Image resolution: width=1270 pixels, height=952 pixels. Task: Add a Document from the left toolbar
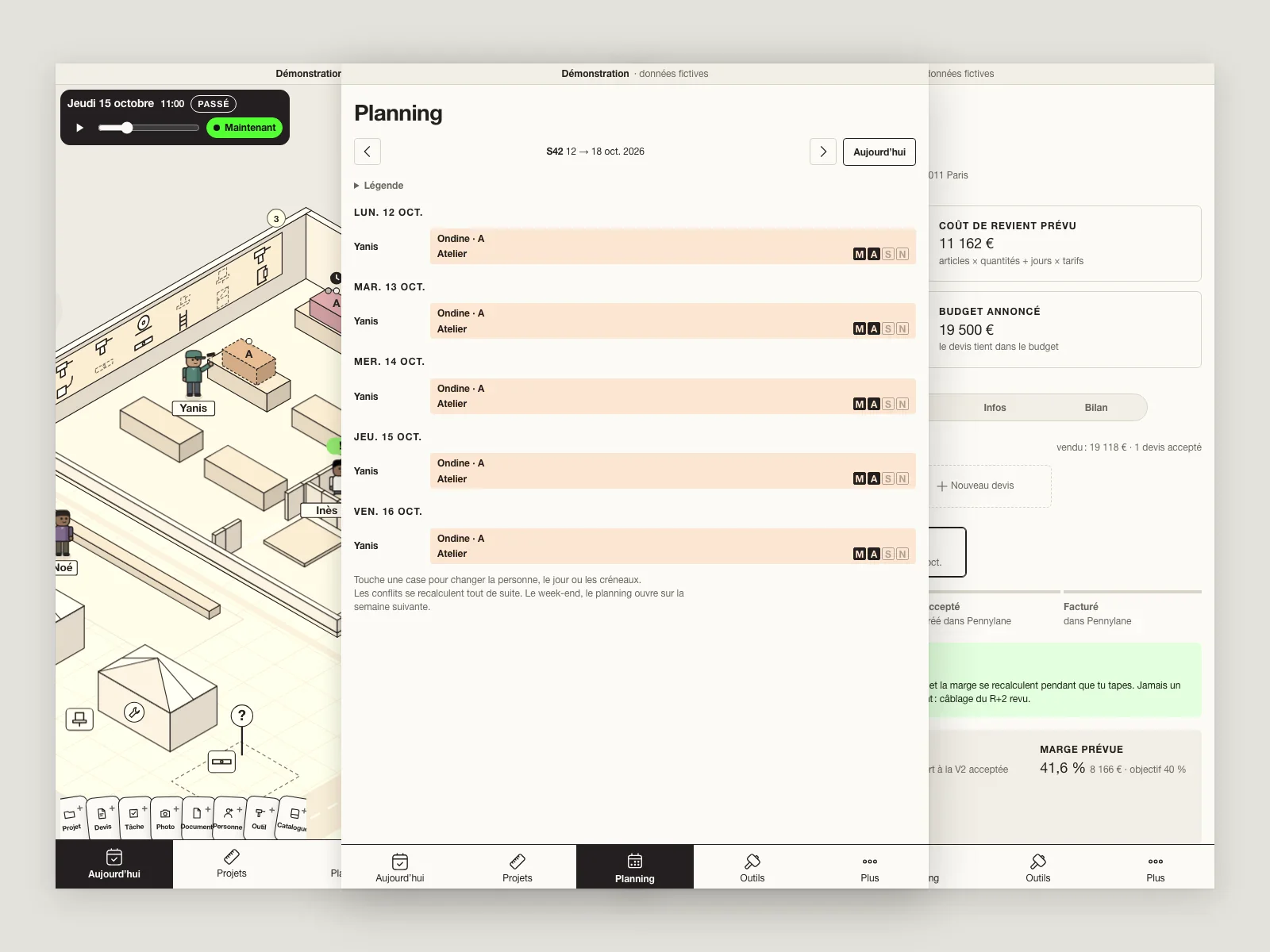(197, 817)
